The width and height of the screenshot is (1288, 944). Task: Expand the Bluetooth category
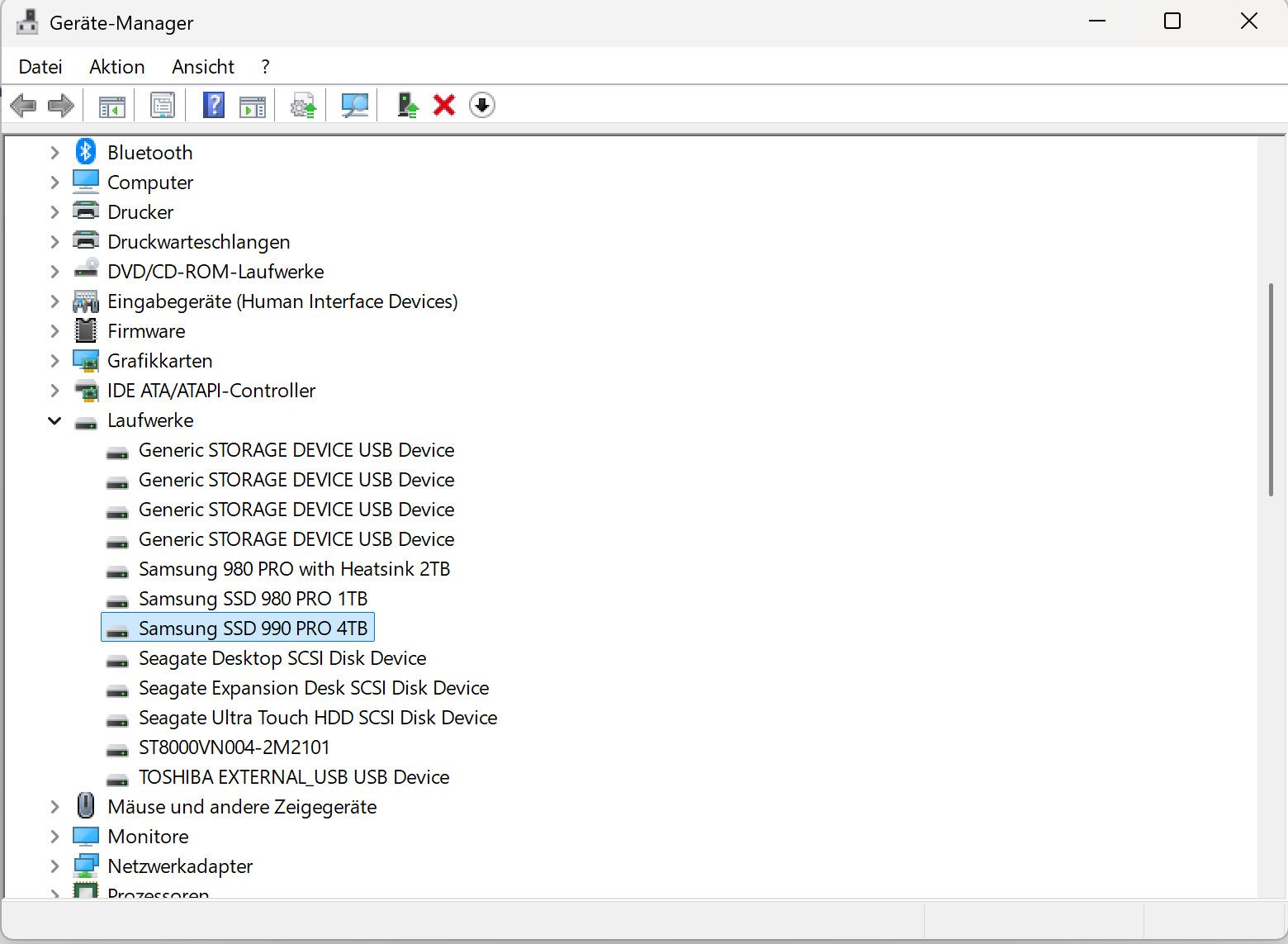click(x=54, y=153)
